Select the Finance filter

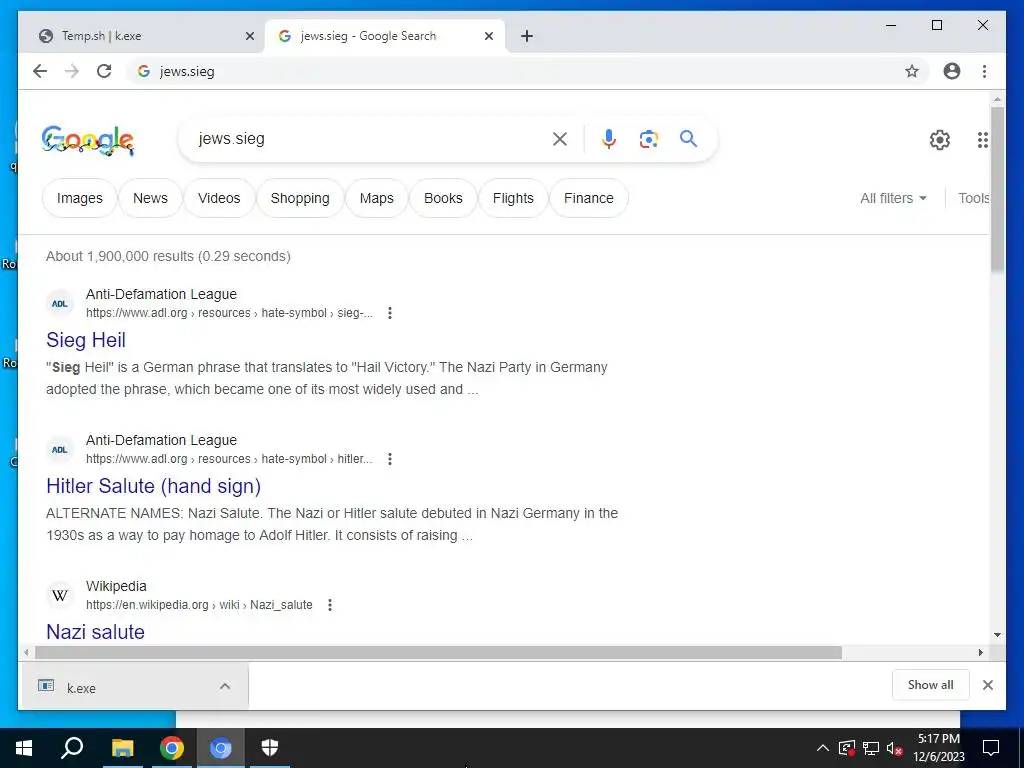point(588,198)
